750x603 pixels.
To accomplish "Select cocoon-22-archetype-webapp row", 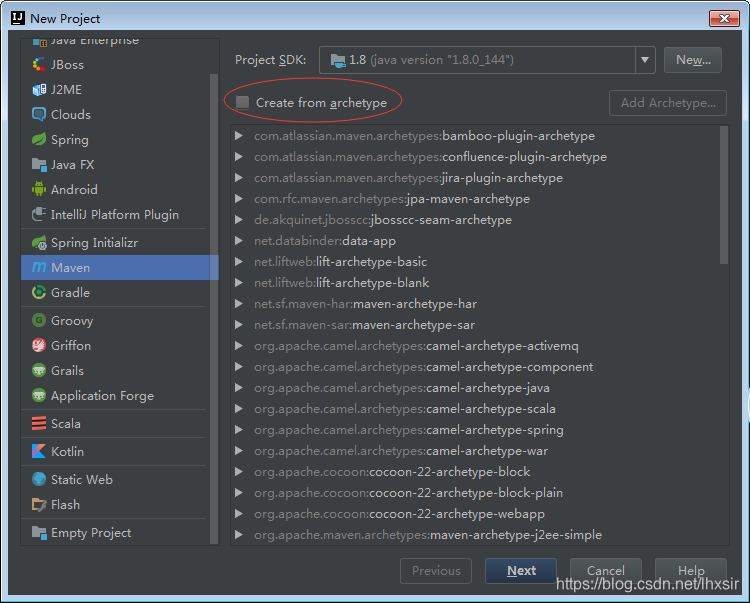I will pos(475,514).
